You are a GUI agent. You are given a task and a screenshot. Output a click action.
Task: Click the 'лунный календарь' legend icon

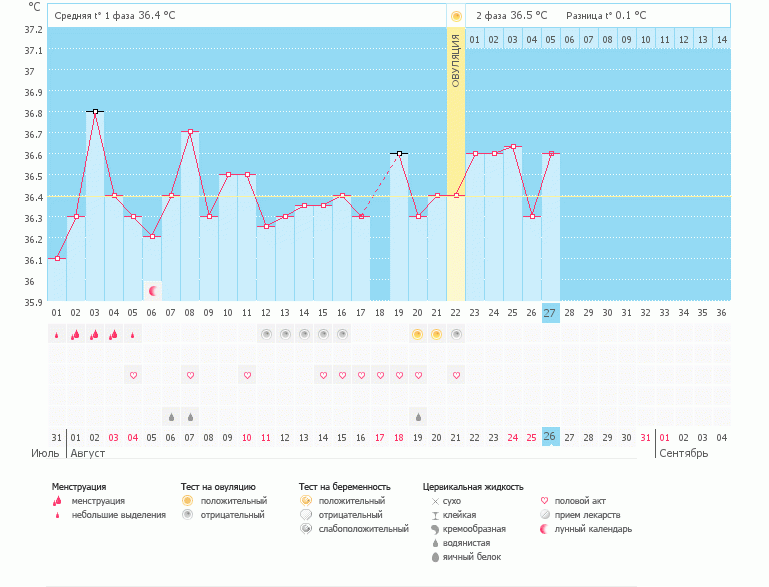point(547,529)
